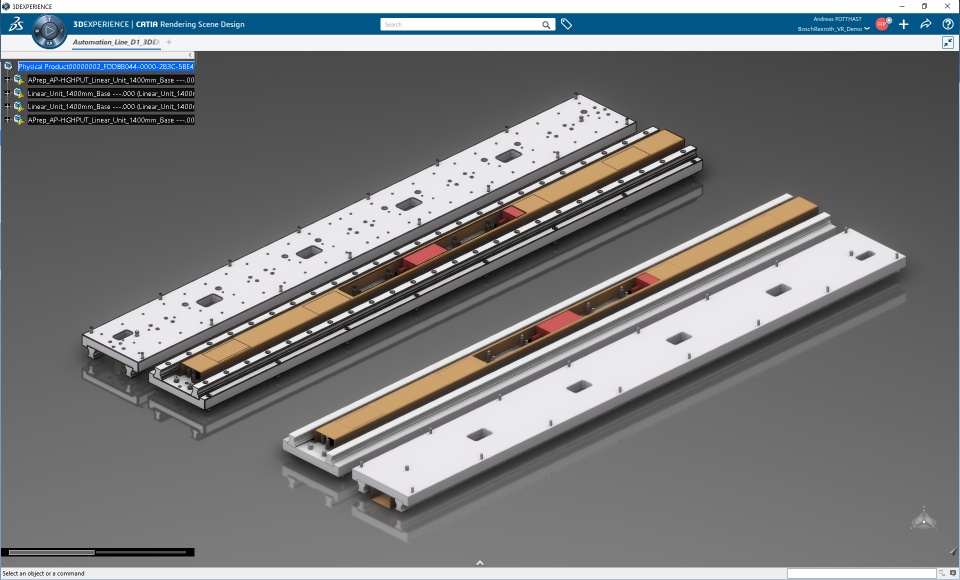Click the compass center play button
The image size is (960, 580).
pyautogui.click(x=50, y=30)
